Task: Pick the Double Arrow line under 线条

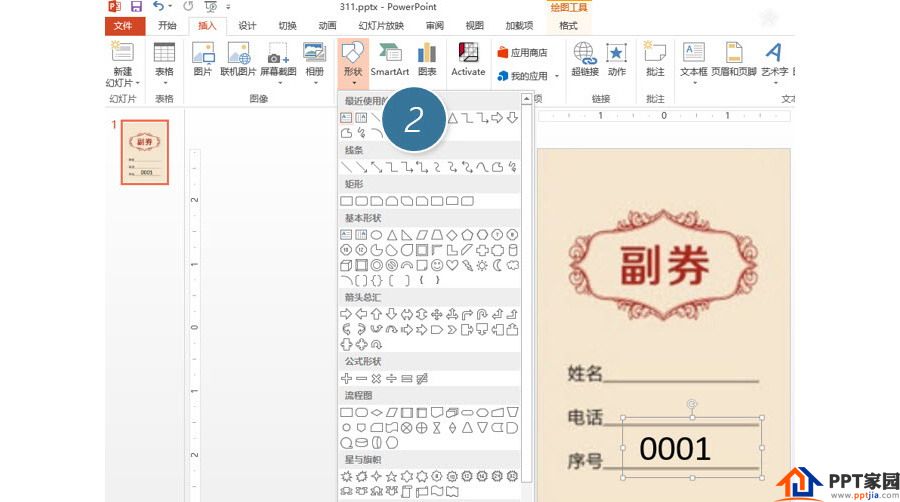Action: (x=377, y=167)
